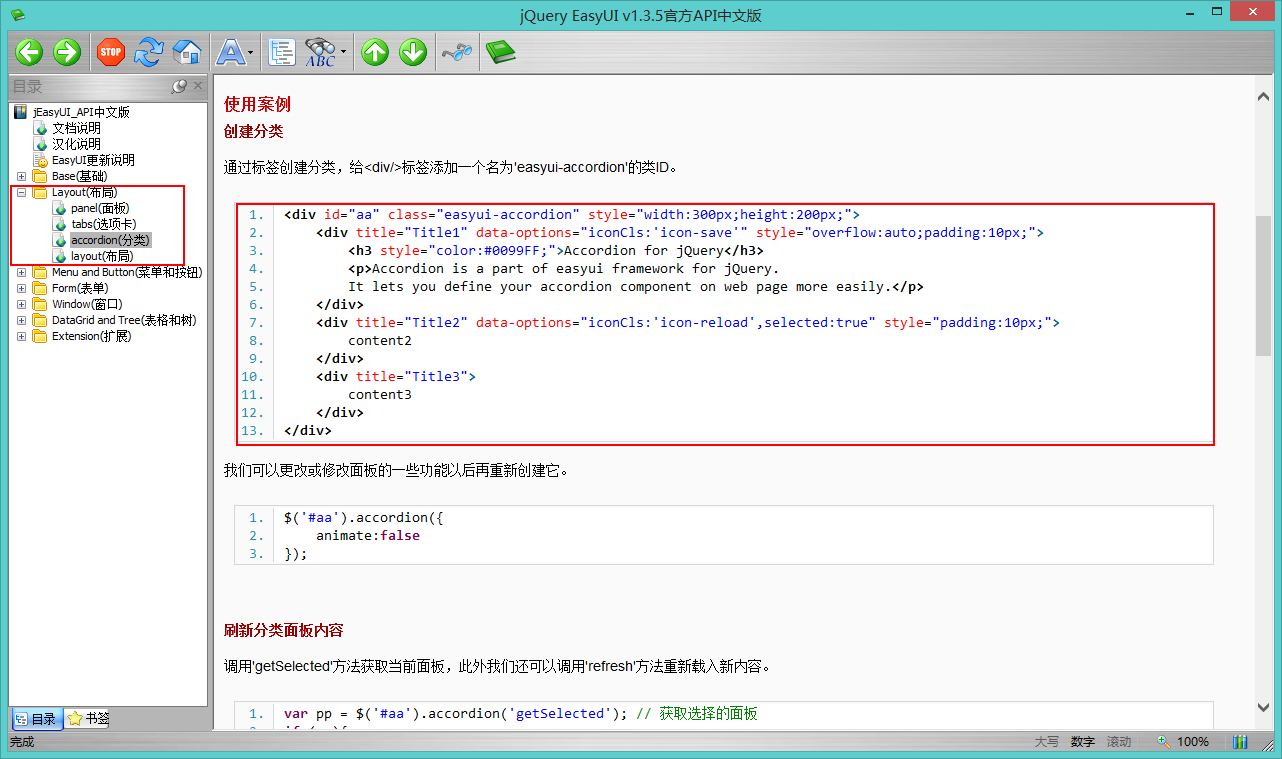Expand the Window(窗口) folder
The width and height of the screenshot is (1282, 759).
(x=21, y=304)
